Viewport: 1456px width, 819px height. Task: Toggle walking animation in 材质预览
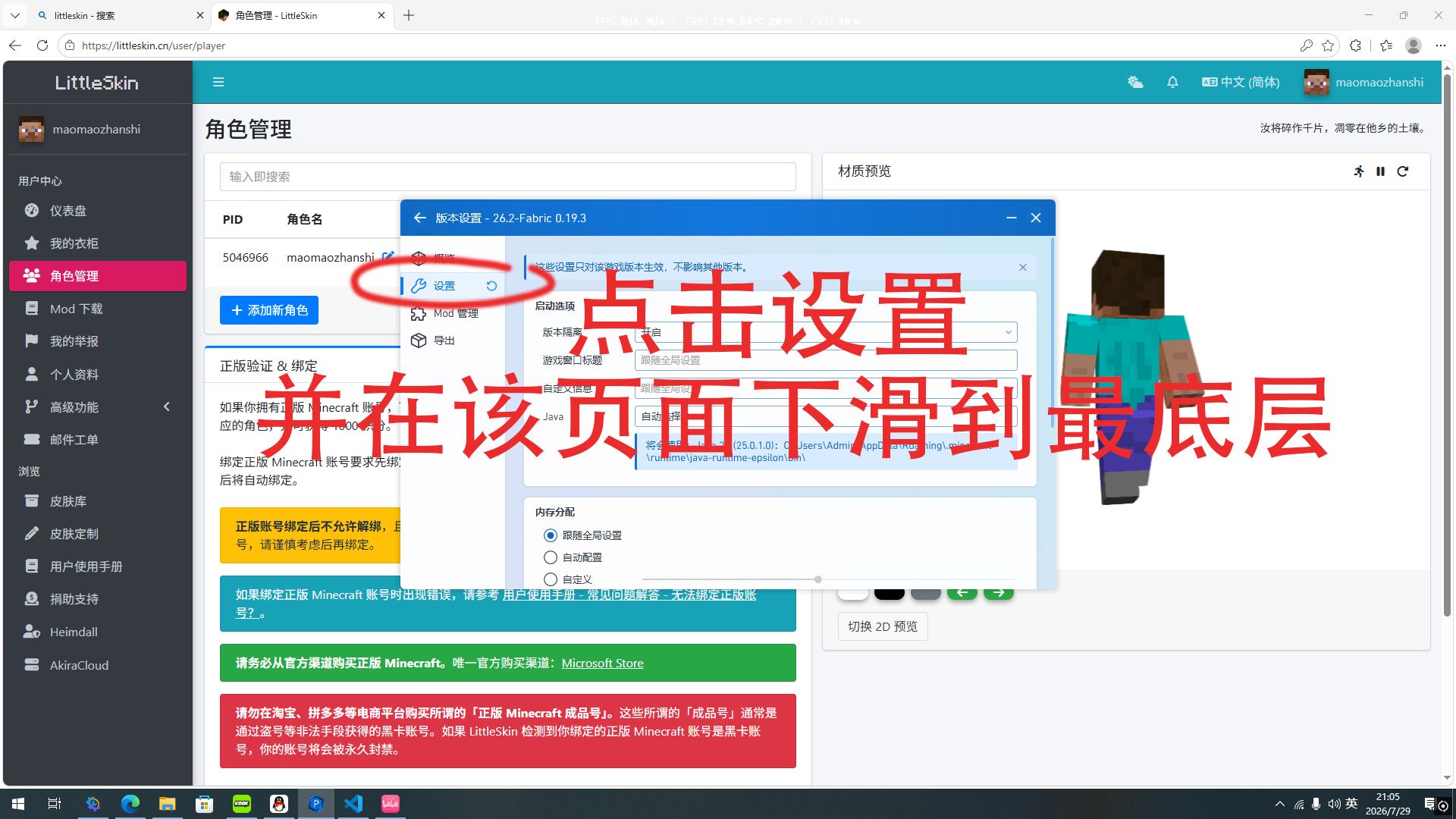click(x=1359, y=171)
